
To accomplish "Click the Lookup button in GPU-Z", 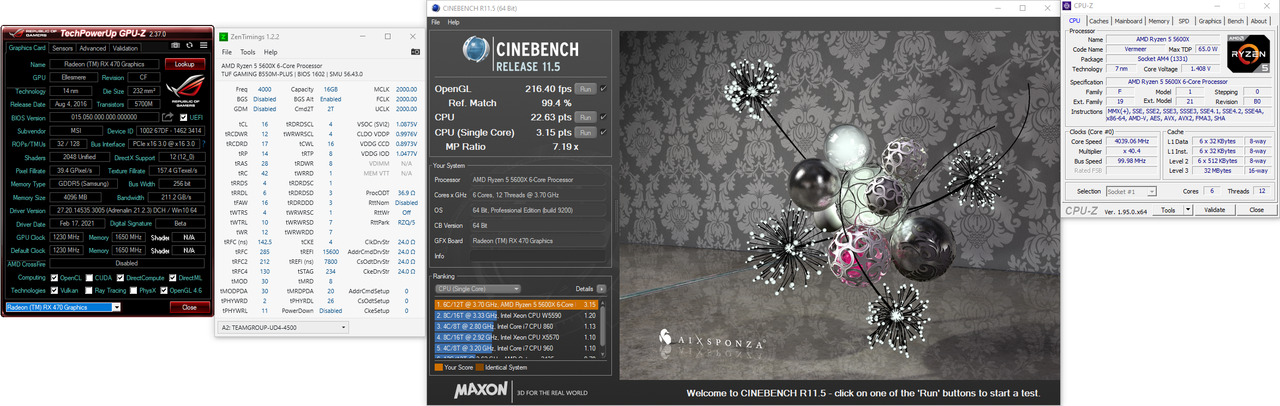I will tap(185, 64).
